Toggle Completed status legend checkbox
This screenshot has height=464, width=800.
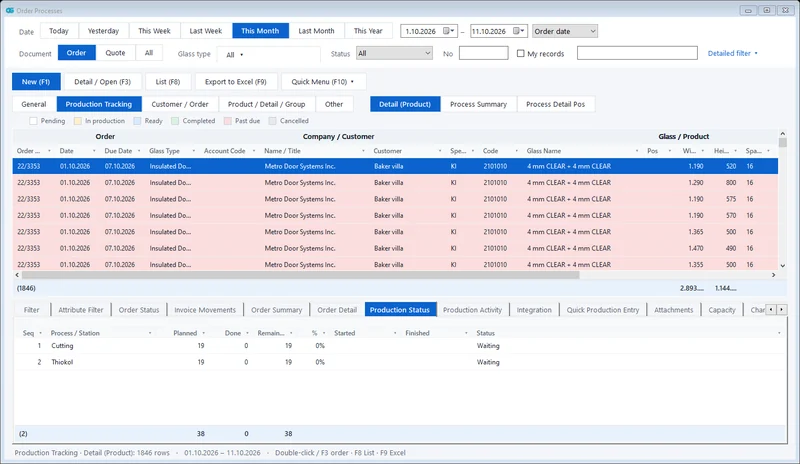tap(175, 121)
